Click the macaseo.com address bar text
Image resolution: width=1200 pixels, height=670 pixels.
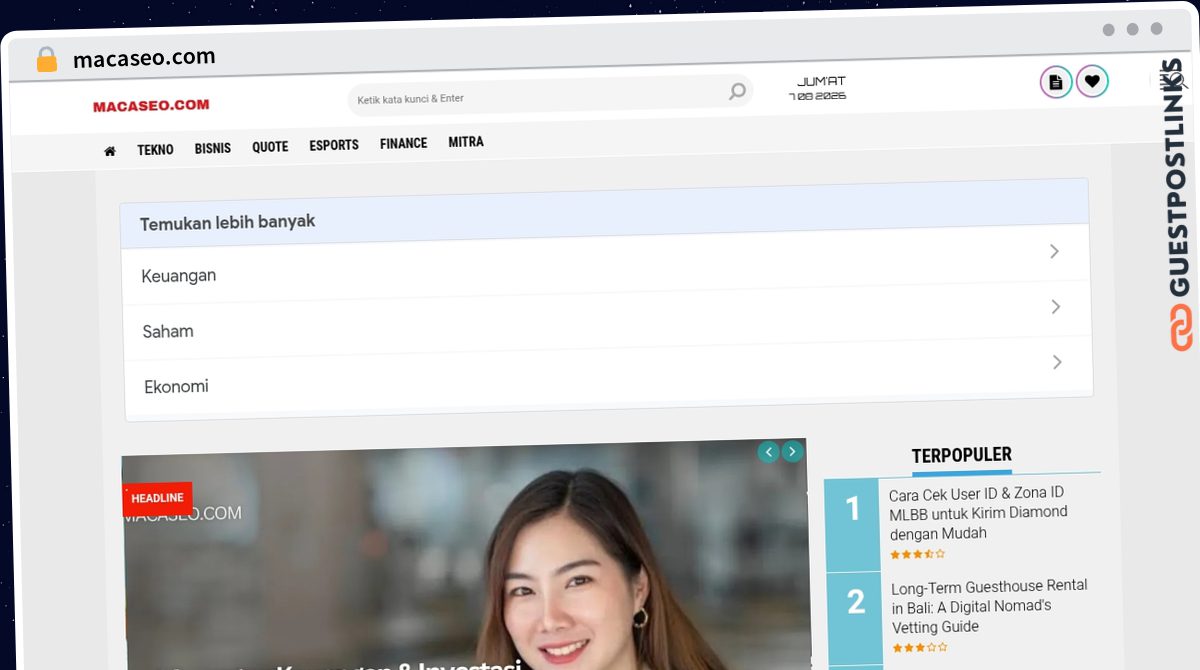pos(144,59)
